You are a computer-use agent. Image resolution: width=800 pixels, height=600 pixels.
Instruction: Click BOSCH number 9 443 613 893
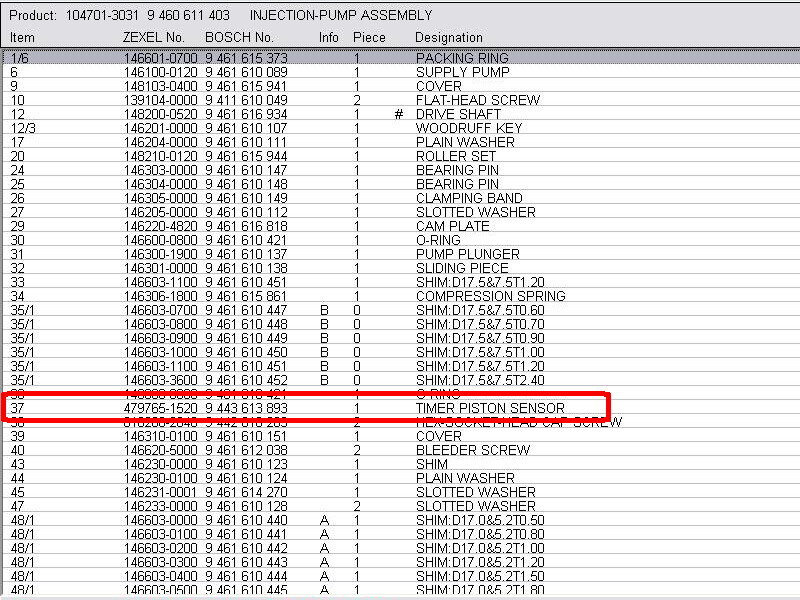(246, 408)
